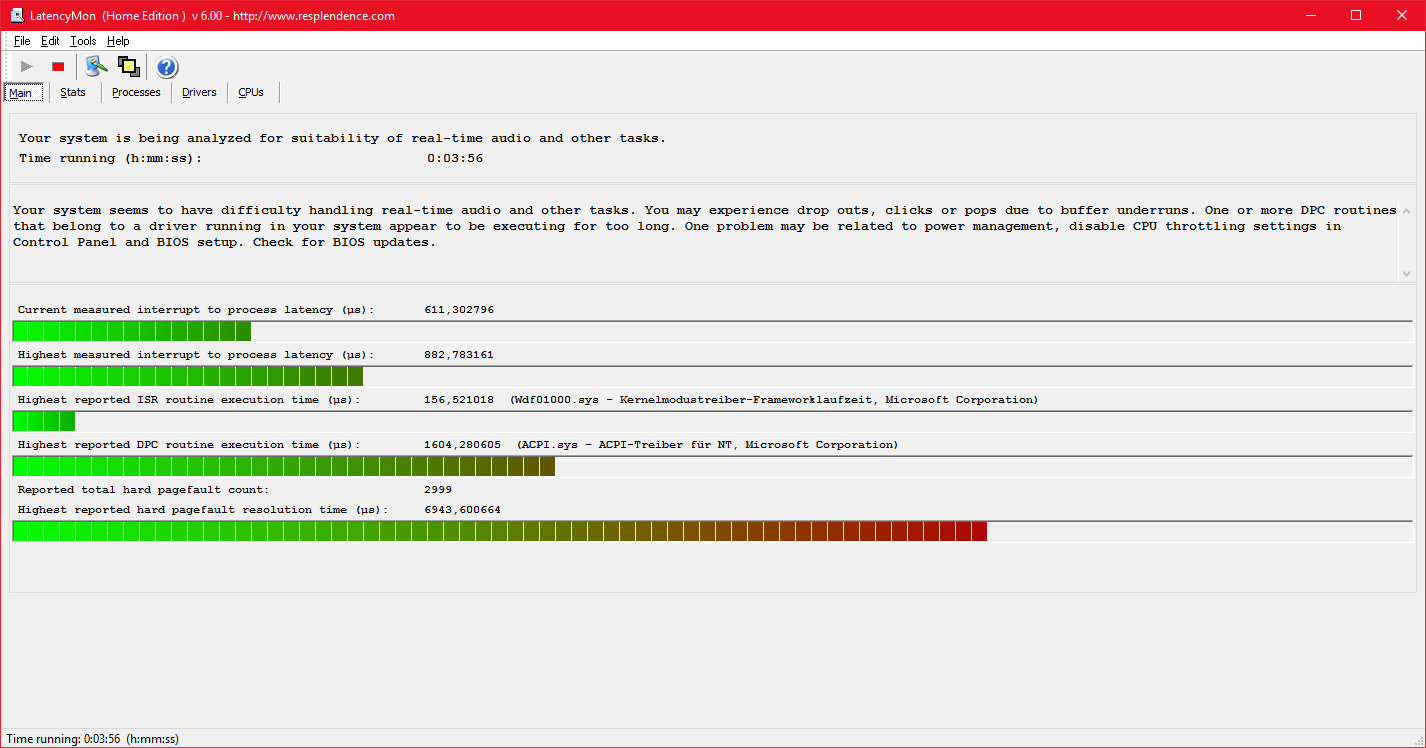This screenshot has height=748, width=1426.
Task: Open the Tools menu
Action: (x=83, y=41)
